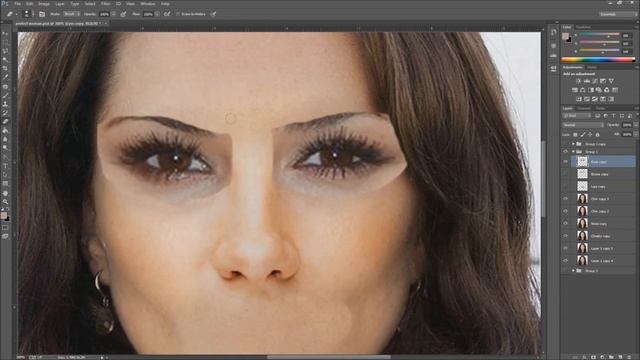Add a Brightness/Contrast adjustment
The image size is (640, 360).
coord(578,81)
